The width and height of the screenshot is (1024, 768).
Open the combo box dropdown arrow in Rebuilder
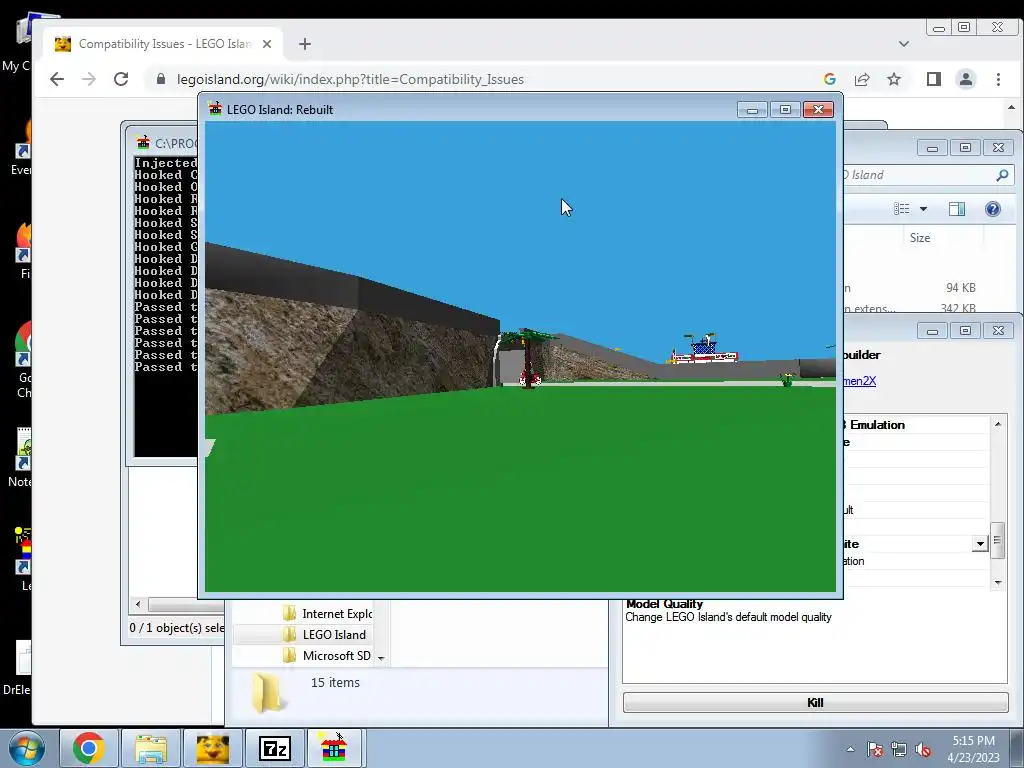tap(980, 543)
